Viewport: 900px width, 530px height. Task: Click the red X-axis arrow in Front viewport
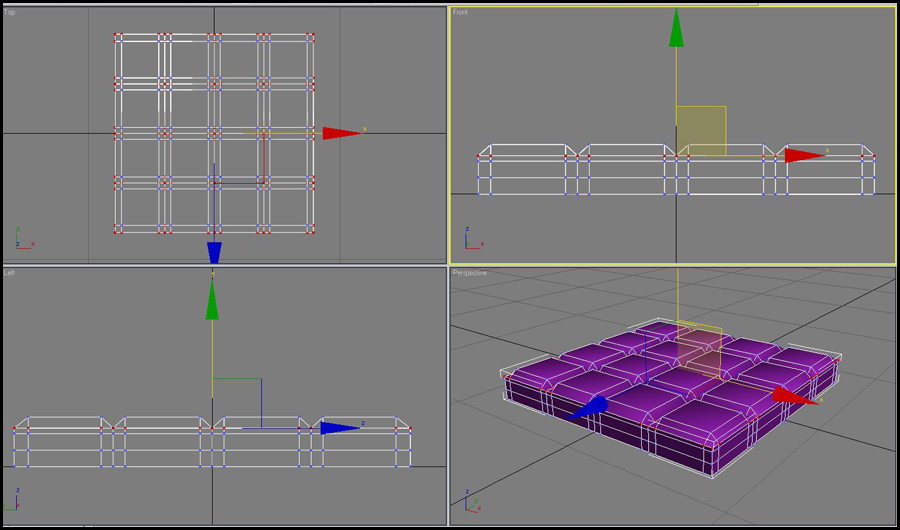(805, 156)
